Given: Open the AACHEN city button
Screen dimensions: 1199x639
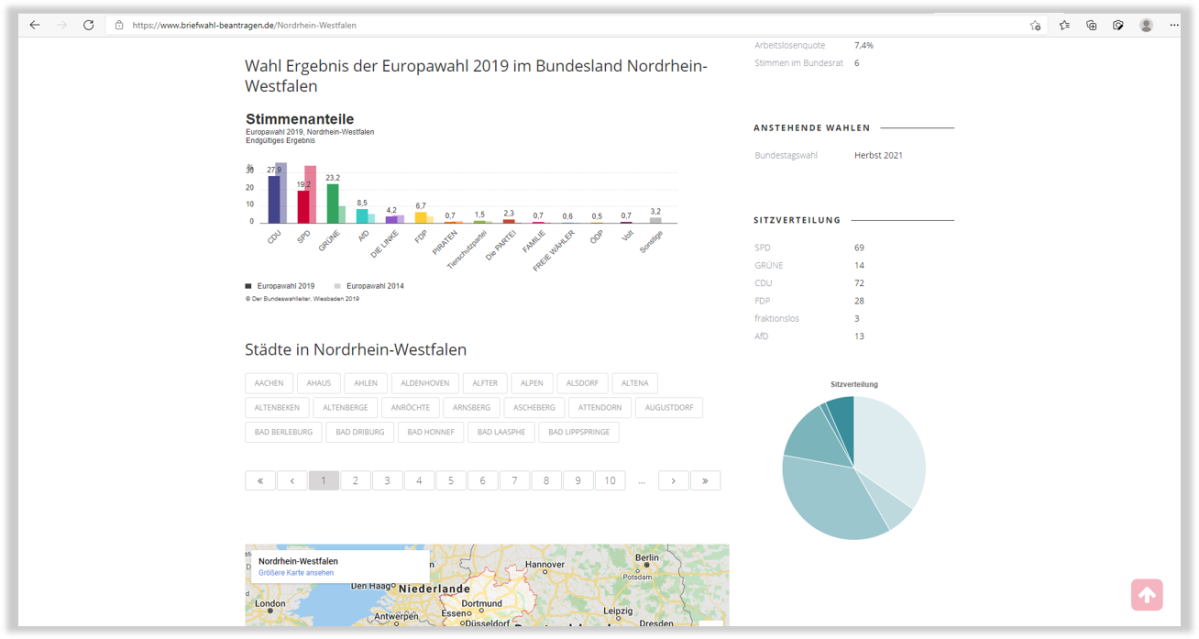Looking at the screenshot, I should (x=269, y=383).
